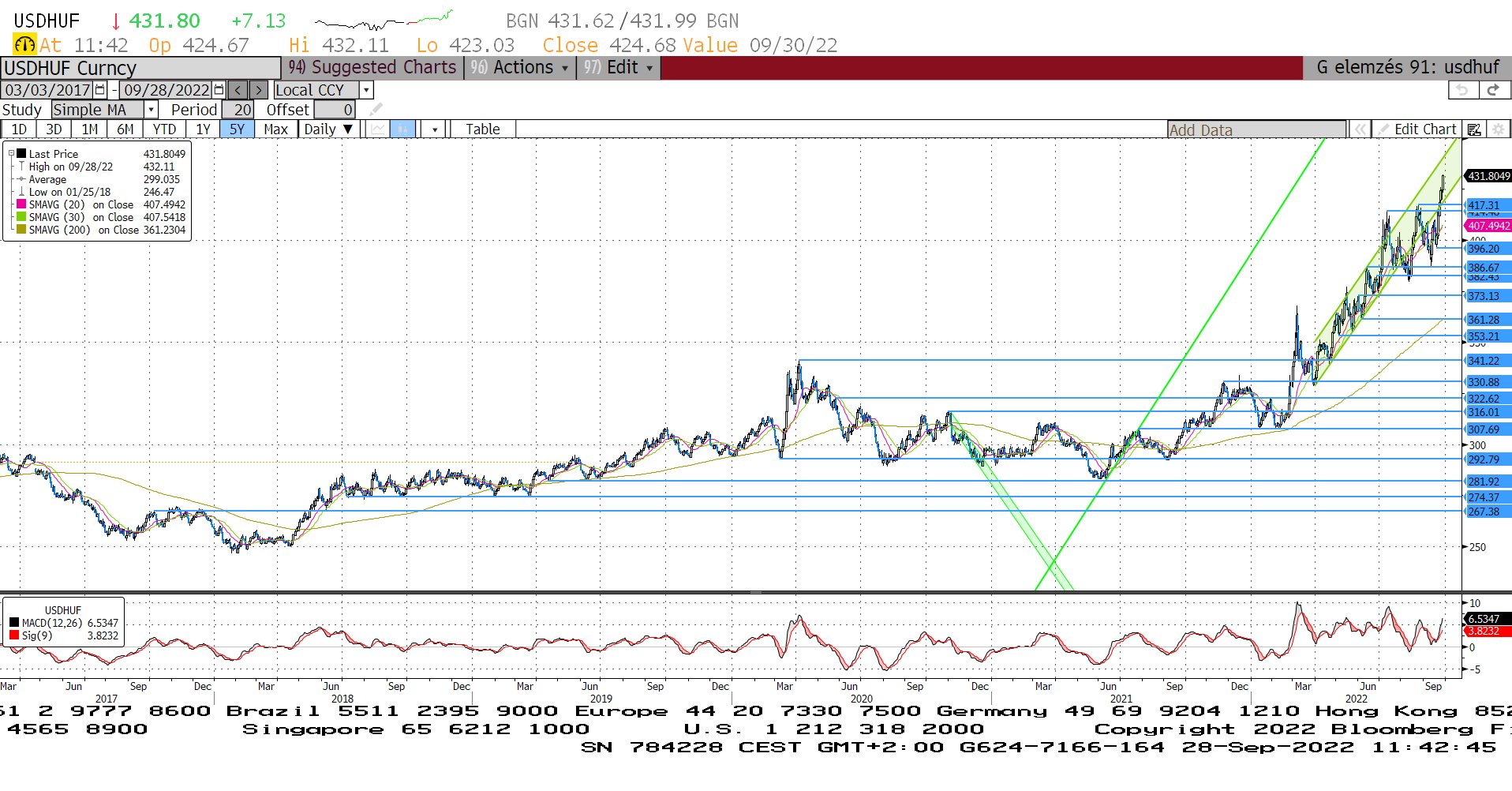The height and width of the screenshot is (791, 1512).
Task: Click the 417.31 price level label
Action: (x=1488, y=205)
